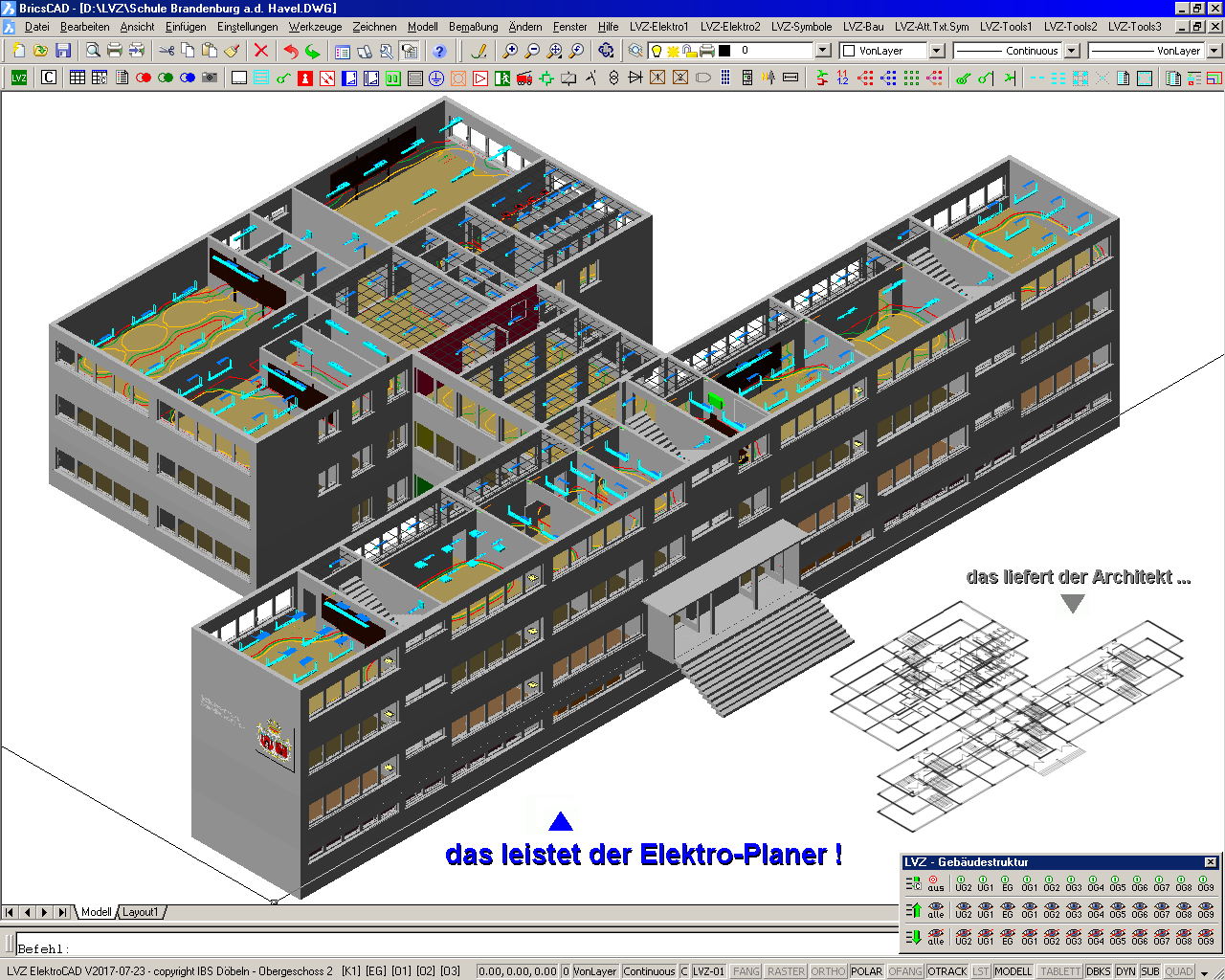
Task: Close the LVZ - Gebäudestruktur panel
Action: click(1210, 862)
